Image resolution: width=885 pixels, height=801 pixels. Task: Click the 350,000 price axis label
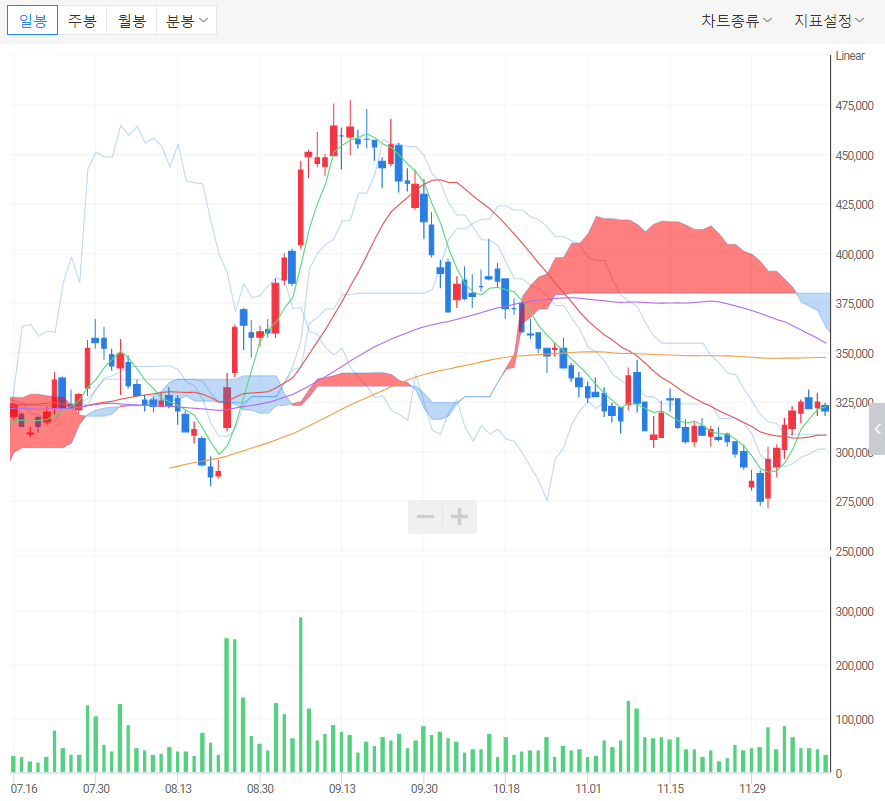855,353
